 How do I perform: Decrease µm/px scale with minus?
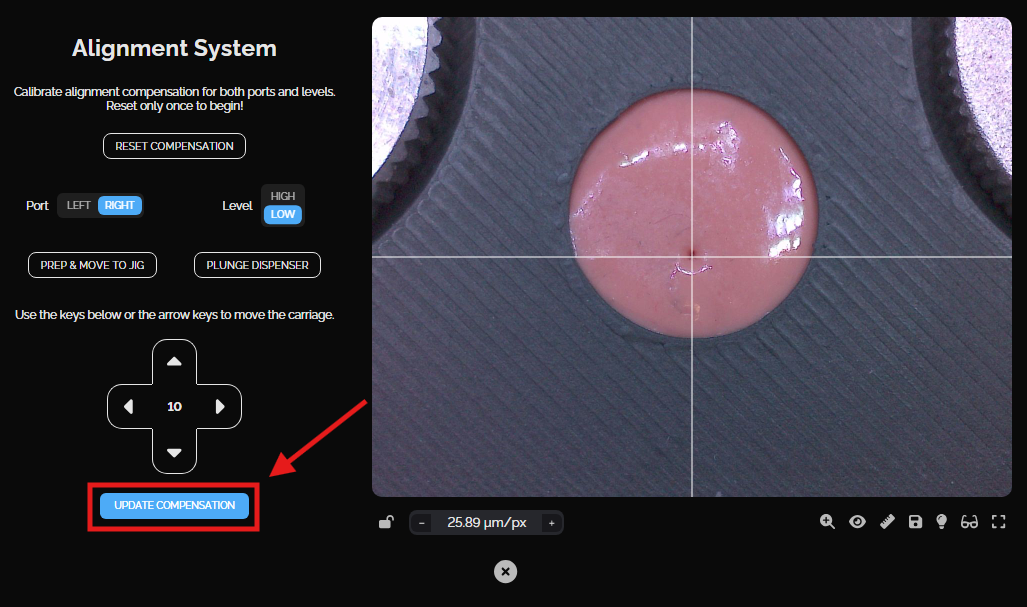click(422, 523)
